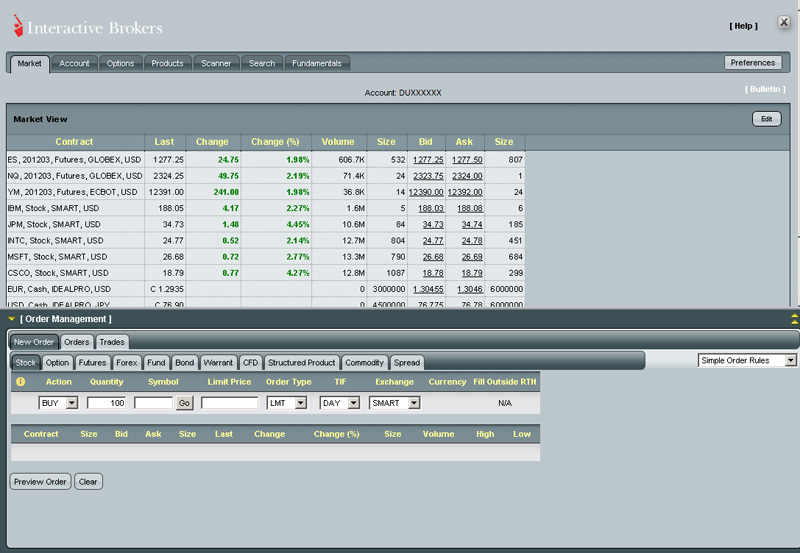Open the Action BUY dropdown
This screenshot has height=553, width=800.
(71, 403)
